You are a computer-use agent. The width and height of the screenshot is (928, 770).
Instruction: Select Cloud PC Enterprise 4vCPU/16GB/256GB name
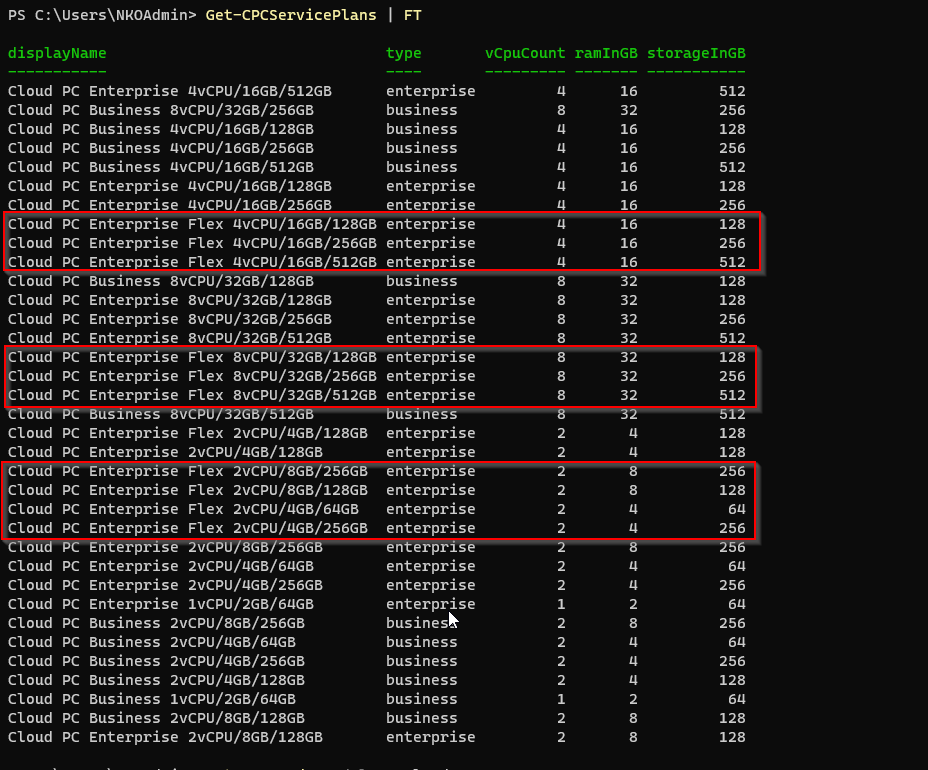[169, 205]
